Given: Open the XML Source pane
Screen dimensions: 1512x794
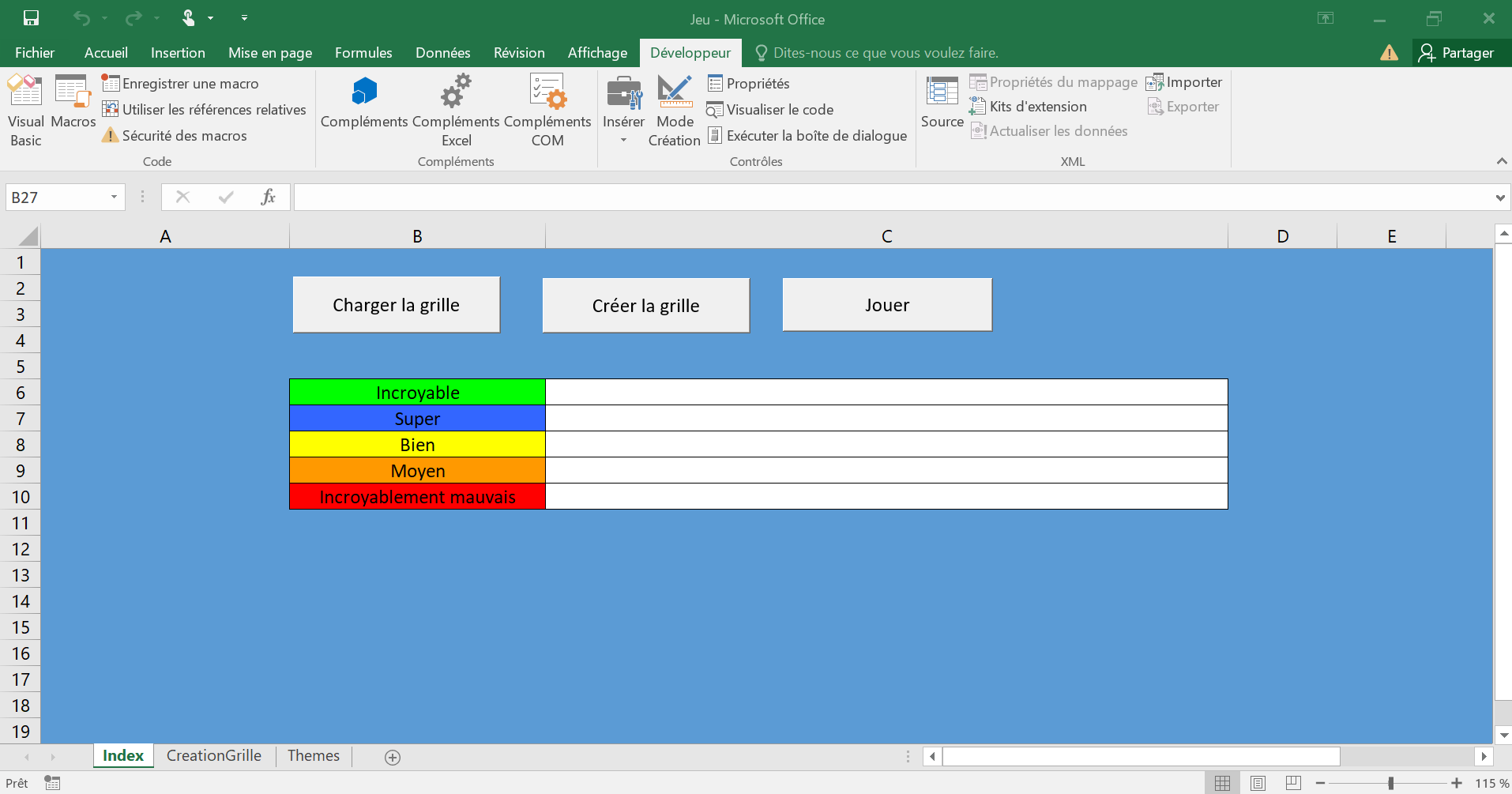Looking at the screenshot, I should pos(942,101).
